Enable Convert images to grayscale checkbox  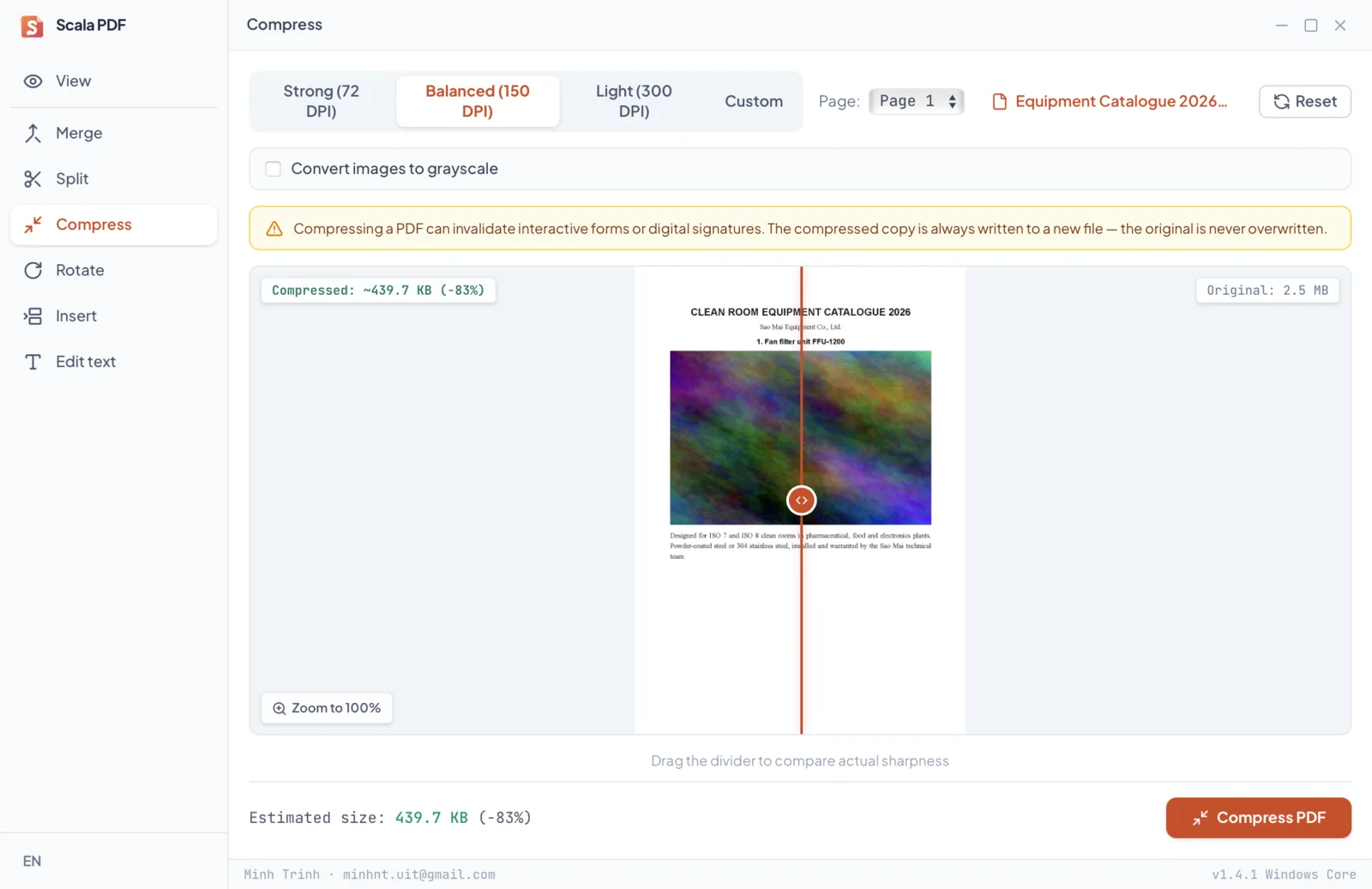click(x=273, y=169)
